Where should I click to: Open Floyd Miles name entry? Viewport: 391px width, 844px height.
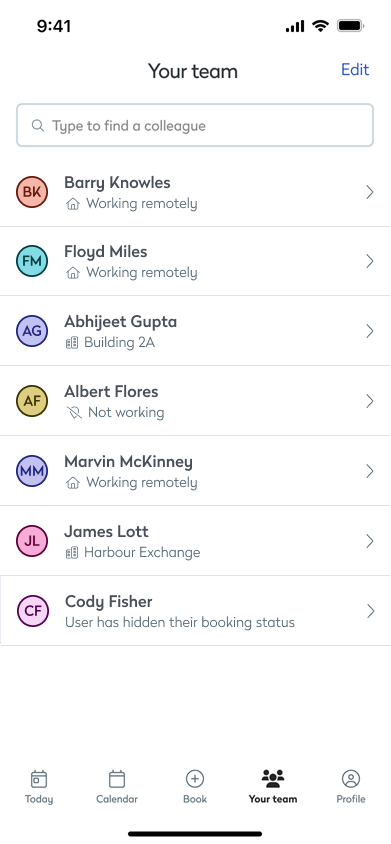(106, 252)
